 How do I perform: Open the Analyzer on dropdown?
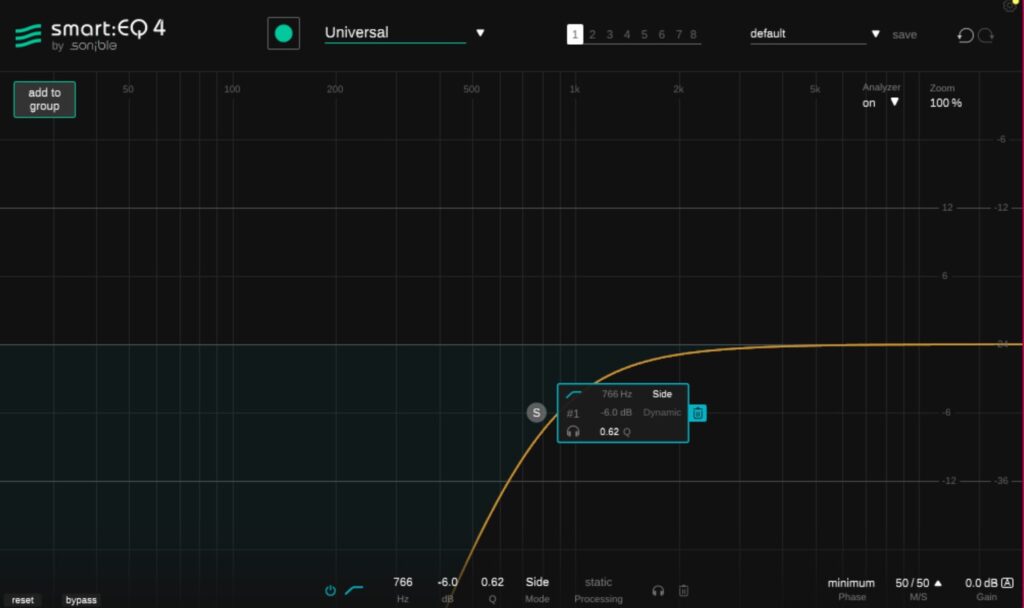pos(894,102)
